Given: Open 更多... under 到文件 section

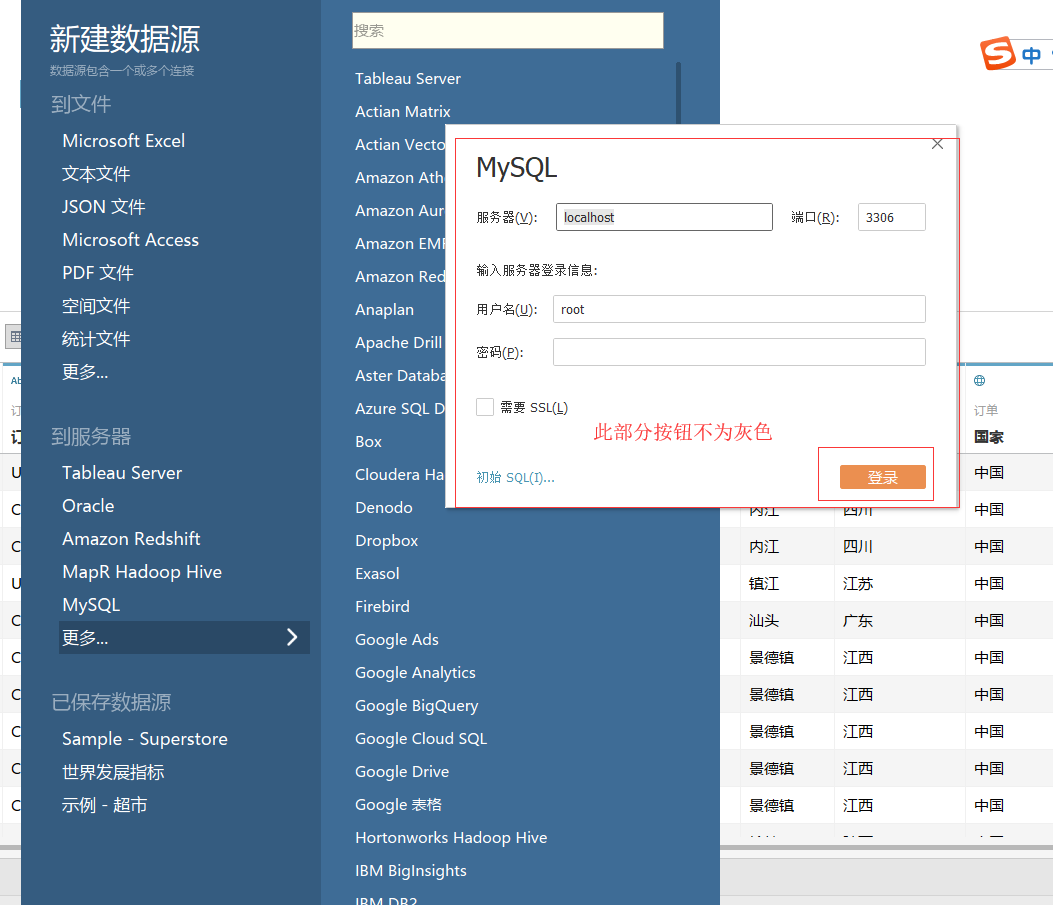Looking at the screenshot, I should (x=85, y=372).
